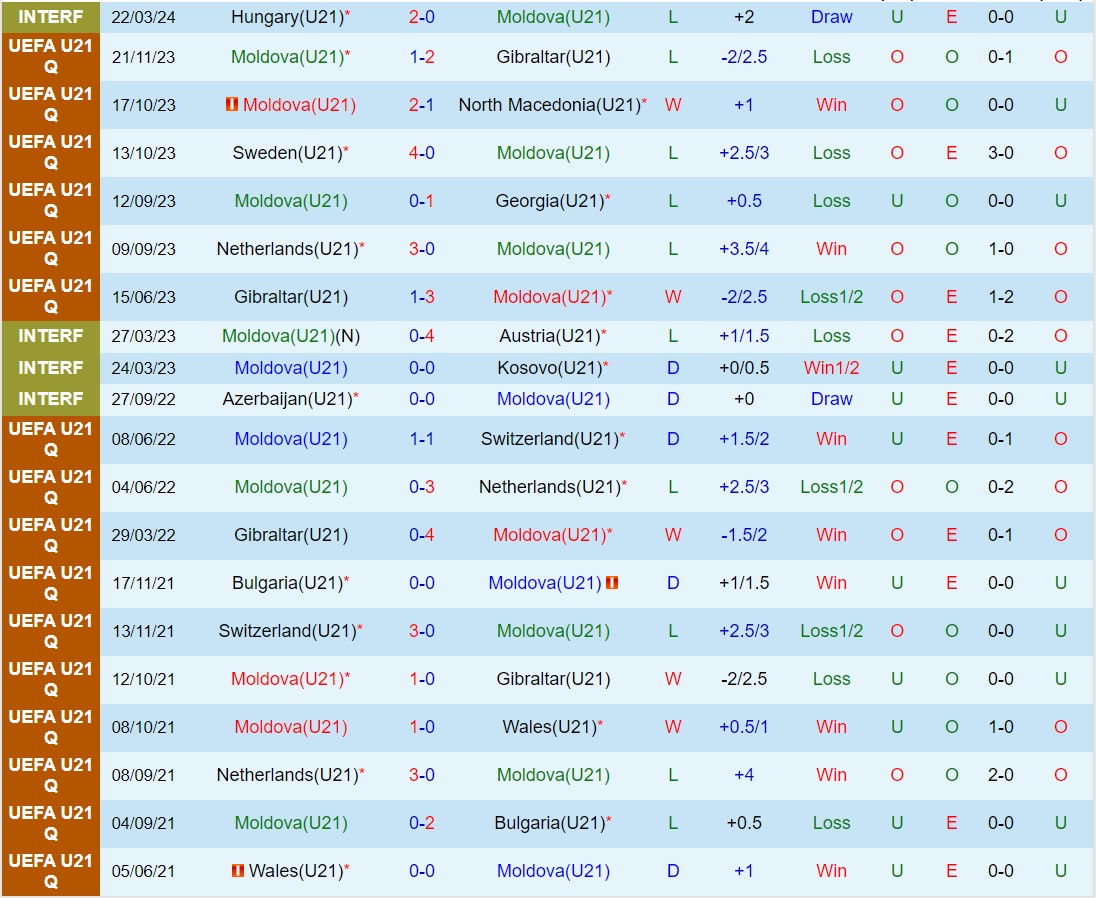Open Wales(U21) in the 08/10/21 row

(x=549, y=727)
